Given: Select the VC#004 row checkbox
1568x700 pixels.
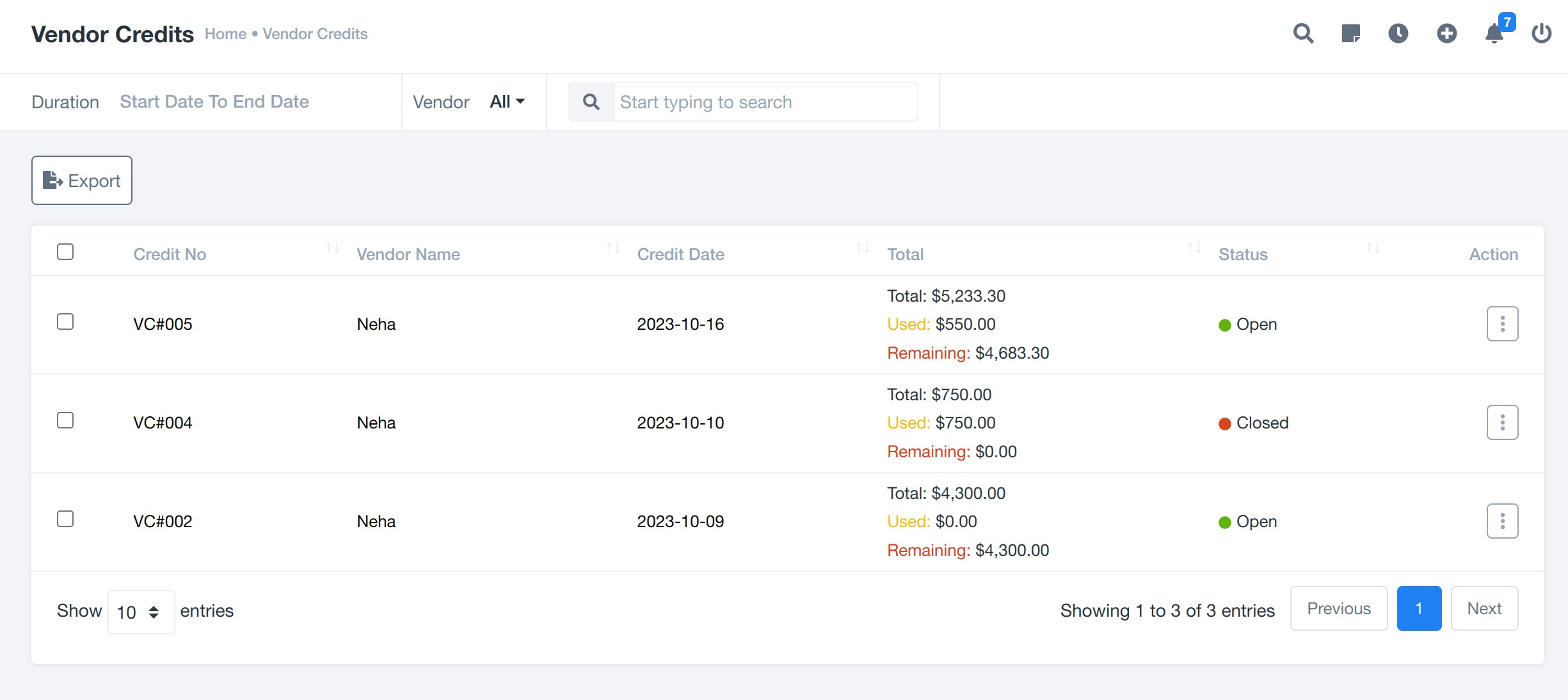Looking at the screenshot, I should pyautogui.click(x=65, y=420).
